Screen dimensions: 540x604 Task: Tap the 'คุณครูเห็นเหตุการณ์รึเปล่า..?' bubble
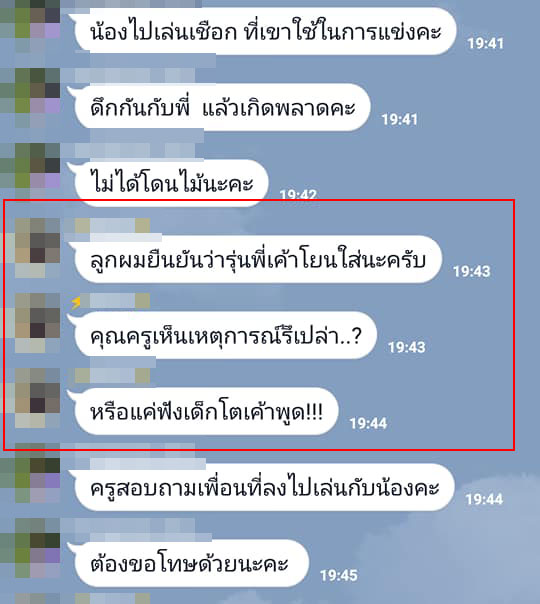(223, 335)
